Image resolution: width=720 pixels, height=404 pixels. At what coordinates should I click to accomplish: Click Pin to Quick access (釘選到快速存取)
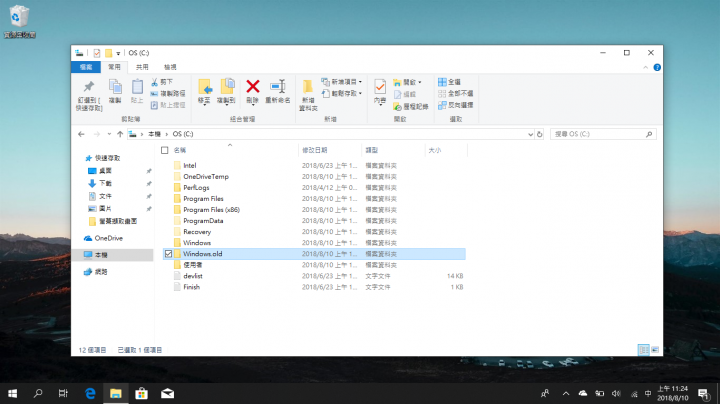tap(89, 95)
